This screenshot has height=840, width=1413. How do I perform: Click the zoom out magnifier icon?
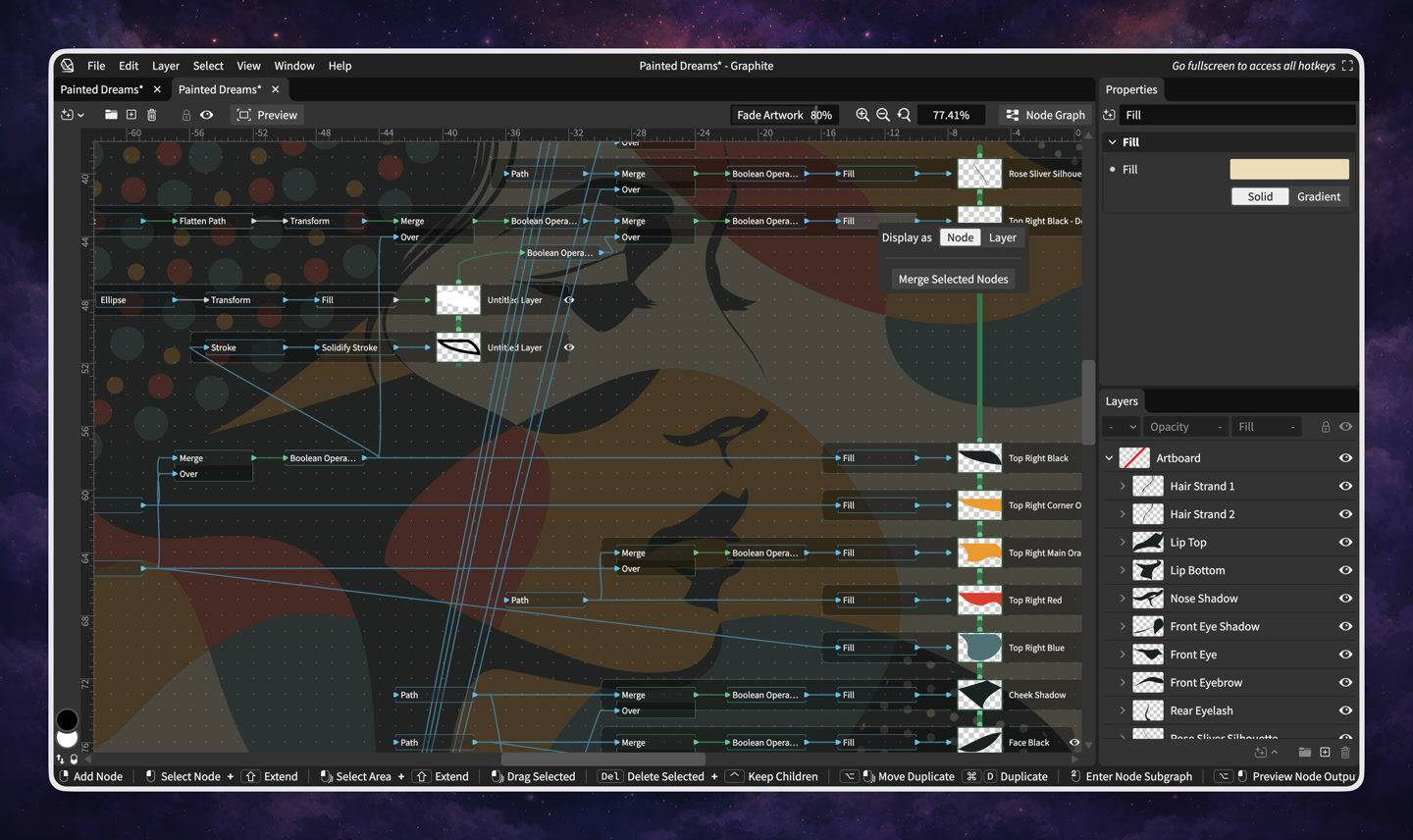[x=883, y=115]
